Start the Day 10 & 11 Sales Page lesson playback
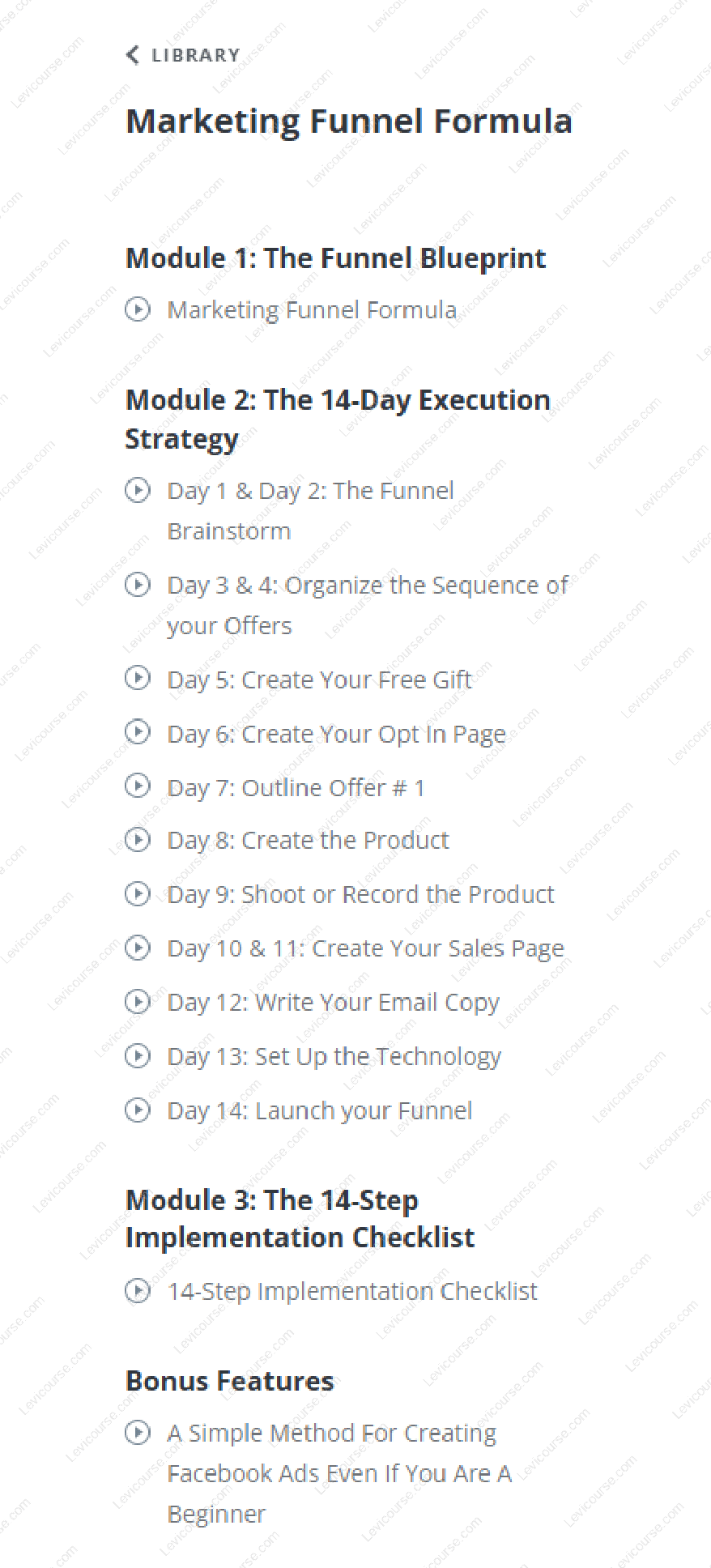711x1568 pixels. [138, 948]
